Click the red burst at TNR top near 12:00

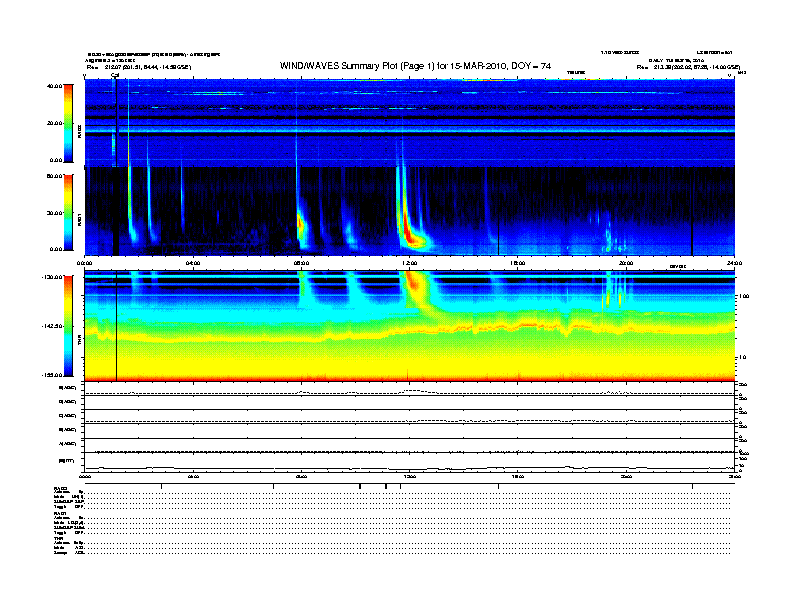(x=413, y=282)
